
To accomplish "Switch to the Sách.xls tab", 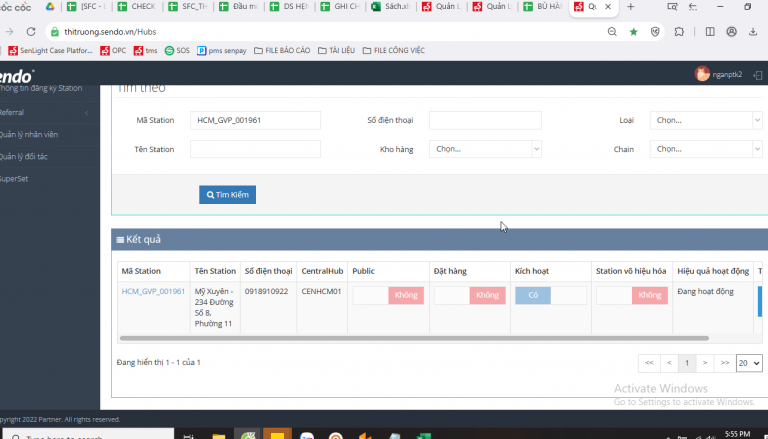I will 390,7.
